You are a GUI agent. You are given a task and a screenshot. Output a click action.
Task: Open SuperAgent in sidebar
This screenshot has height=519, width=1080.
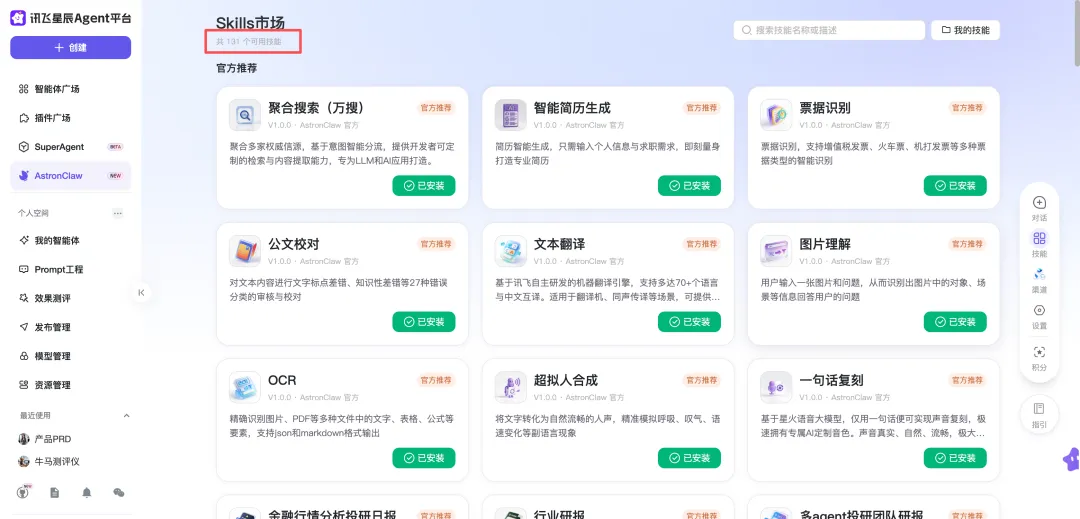(x=70, y=147)
